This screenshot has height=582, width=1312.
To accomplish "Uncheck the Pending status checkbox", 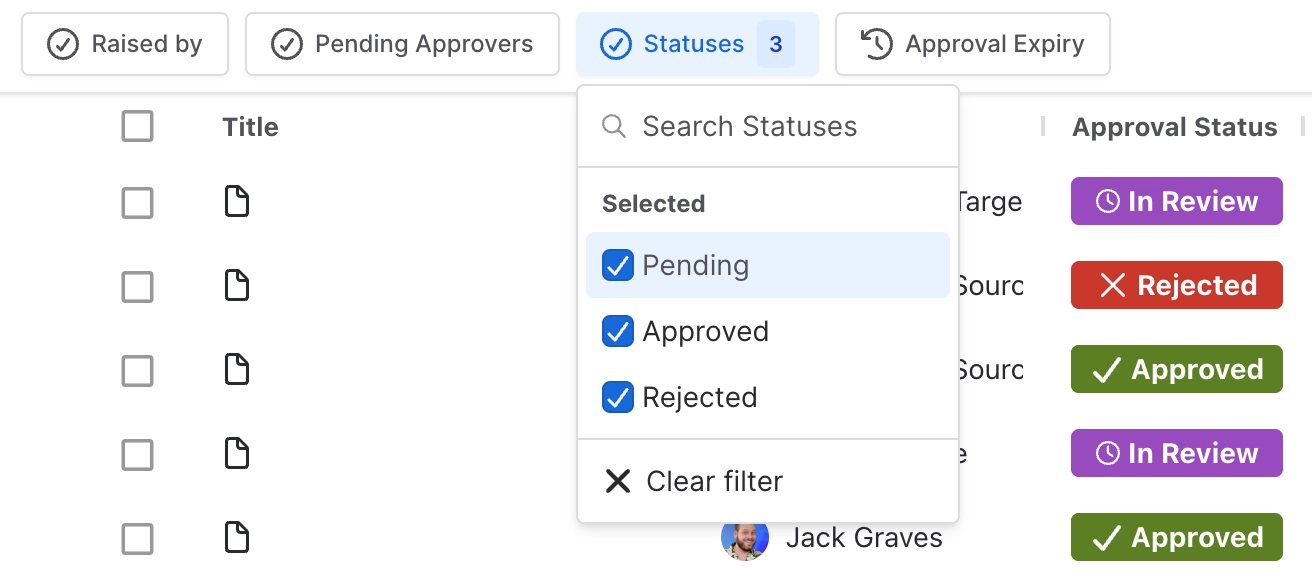I will coord(618,266).
